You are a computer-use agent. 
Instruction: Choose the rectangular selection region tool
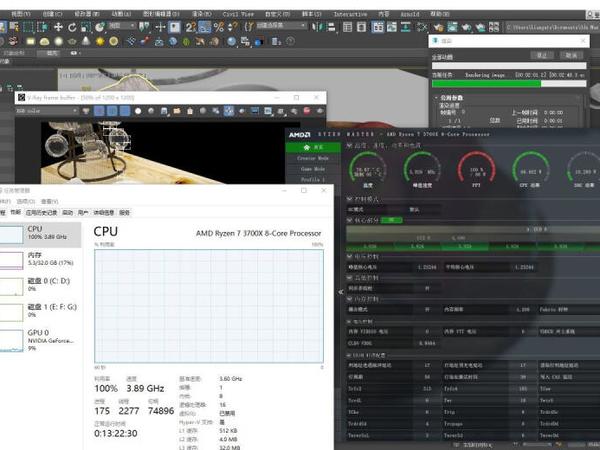point(28,27)
